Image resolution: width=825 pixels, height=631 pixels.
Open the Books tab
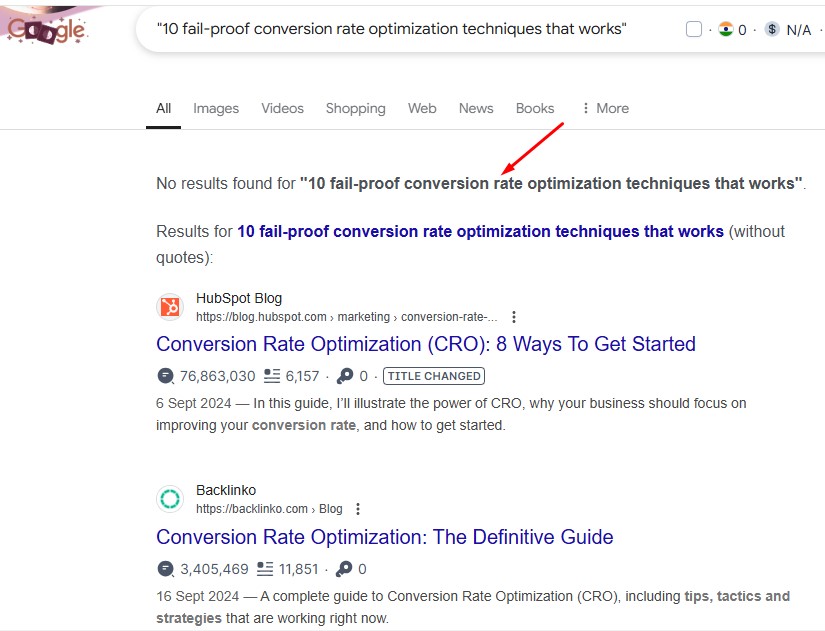click(x=535, y=108)
